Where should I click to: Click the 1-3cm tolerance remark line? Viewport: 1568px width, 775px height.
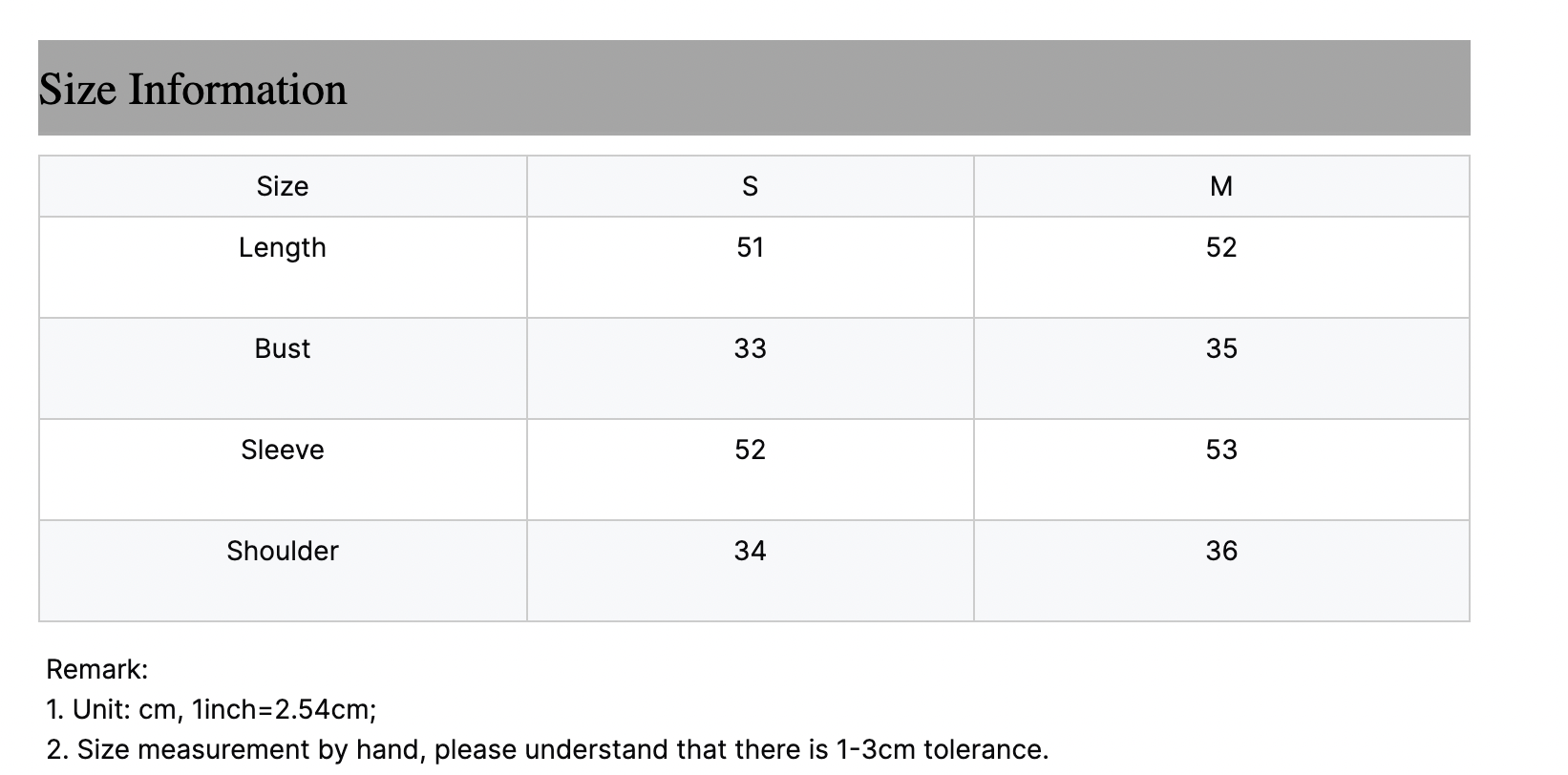tap(547, 750)
